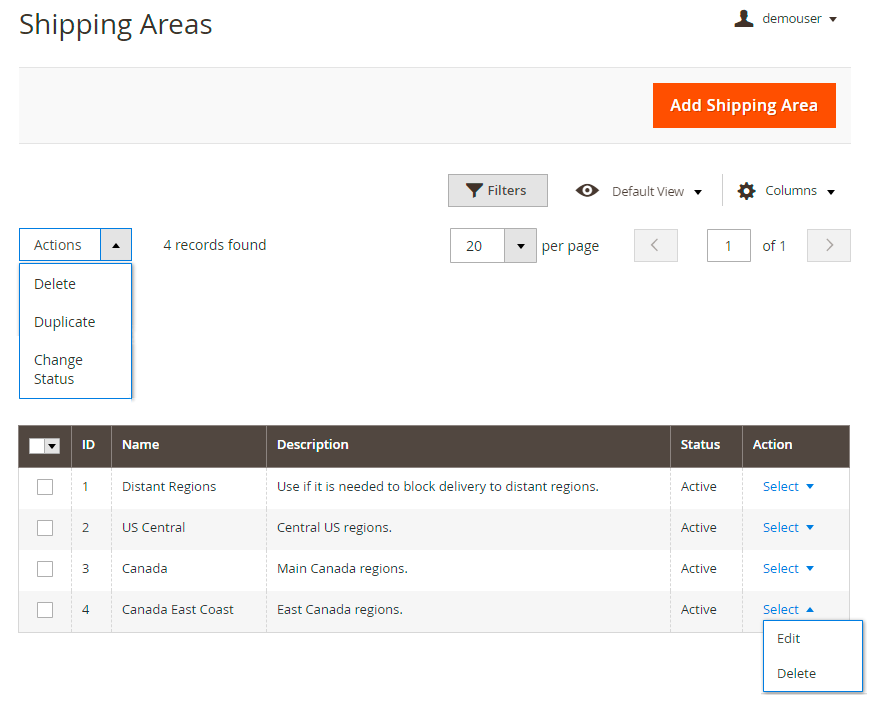The width and height of the screenshot is (871, 711).
Task: Click the demouser account icon
Action: point(743,19)
